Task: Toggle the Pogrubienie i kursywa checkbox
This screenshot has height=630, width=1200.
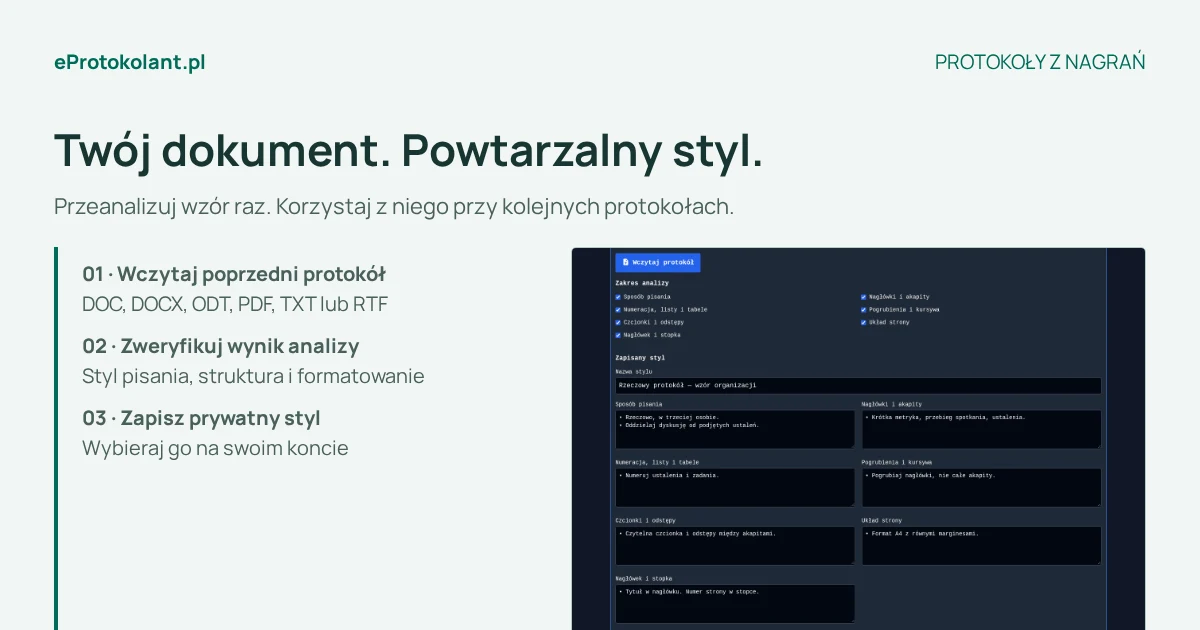Action: (864, 310)
